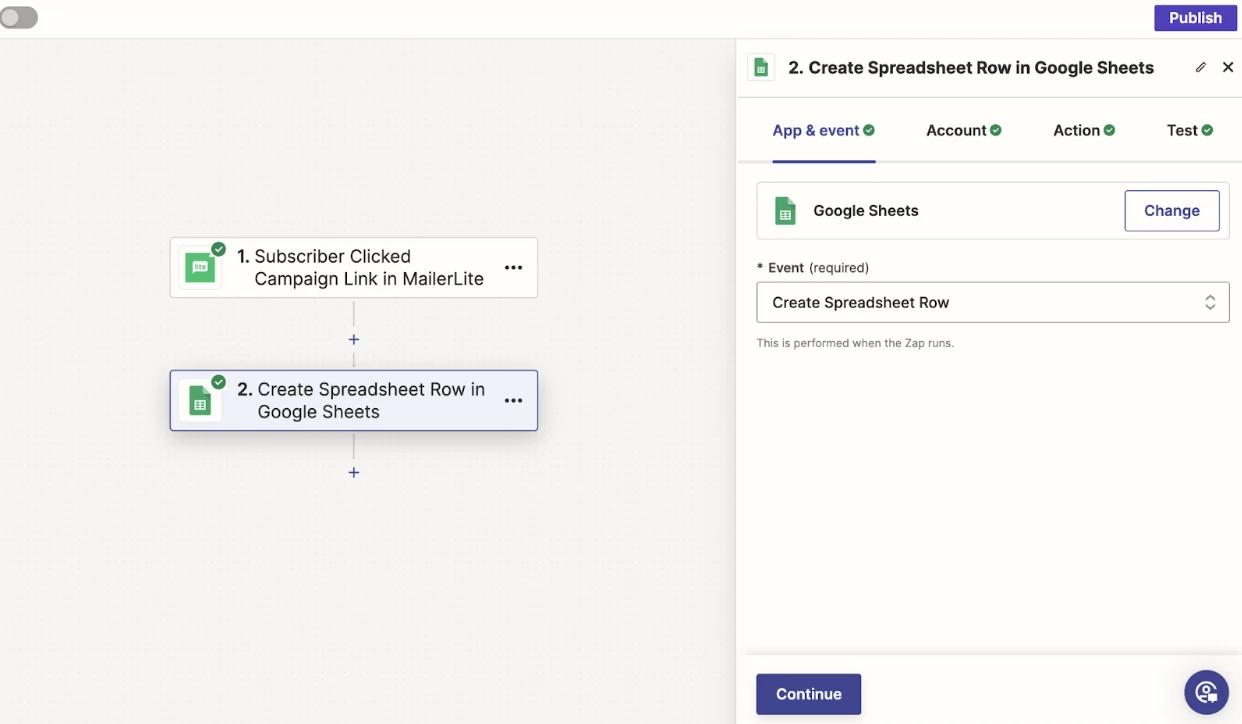Image resolution: width=1242 pixels, height=724 pixels.
Task: Open the three-dot menu for the MailerLite step
Action: (513, 268)
